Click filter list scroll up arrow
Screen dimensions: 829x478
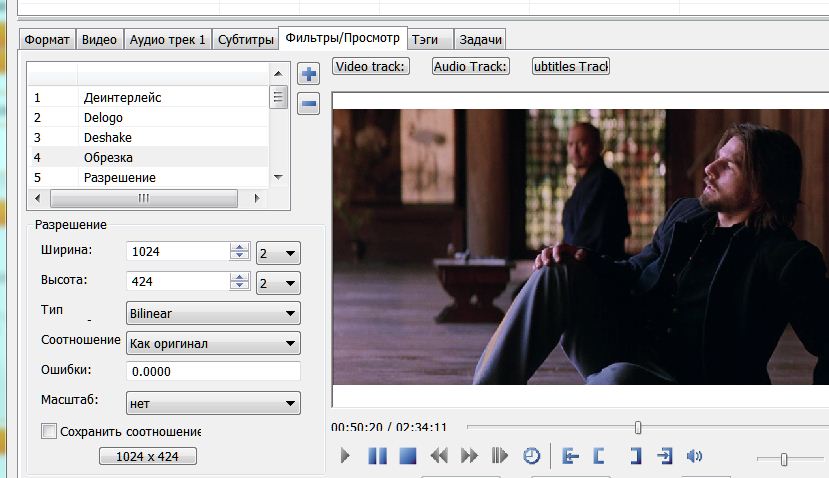278,73
